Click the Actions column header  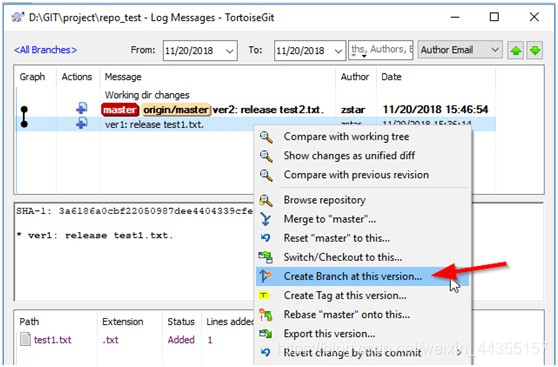77,77
